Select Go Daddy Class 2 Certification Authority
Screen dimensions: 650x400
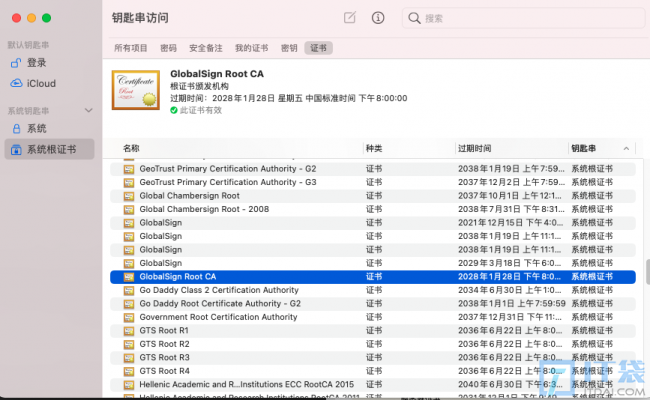tap(219, 290)
